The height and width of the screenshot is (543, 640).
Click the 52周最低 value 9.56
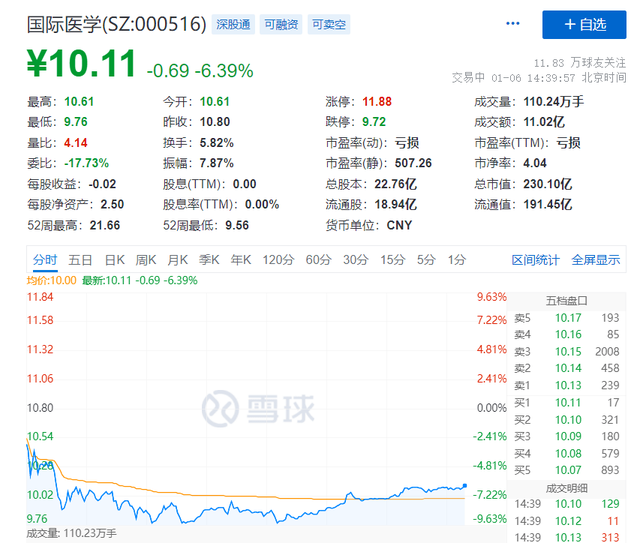pos(237,225)
